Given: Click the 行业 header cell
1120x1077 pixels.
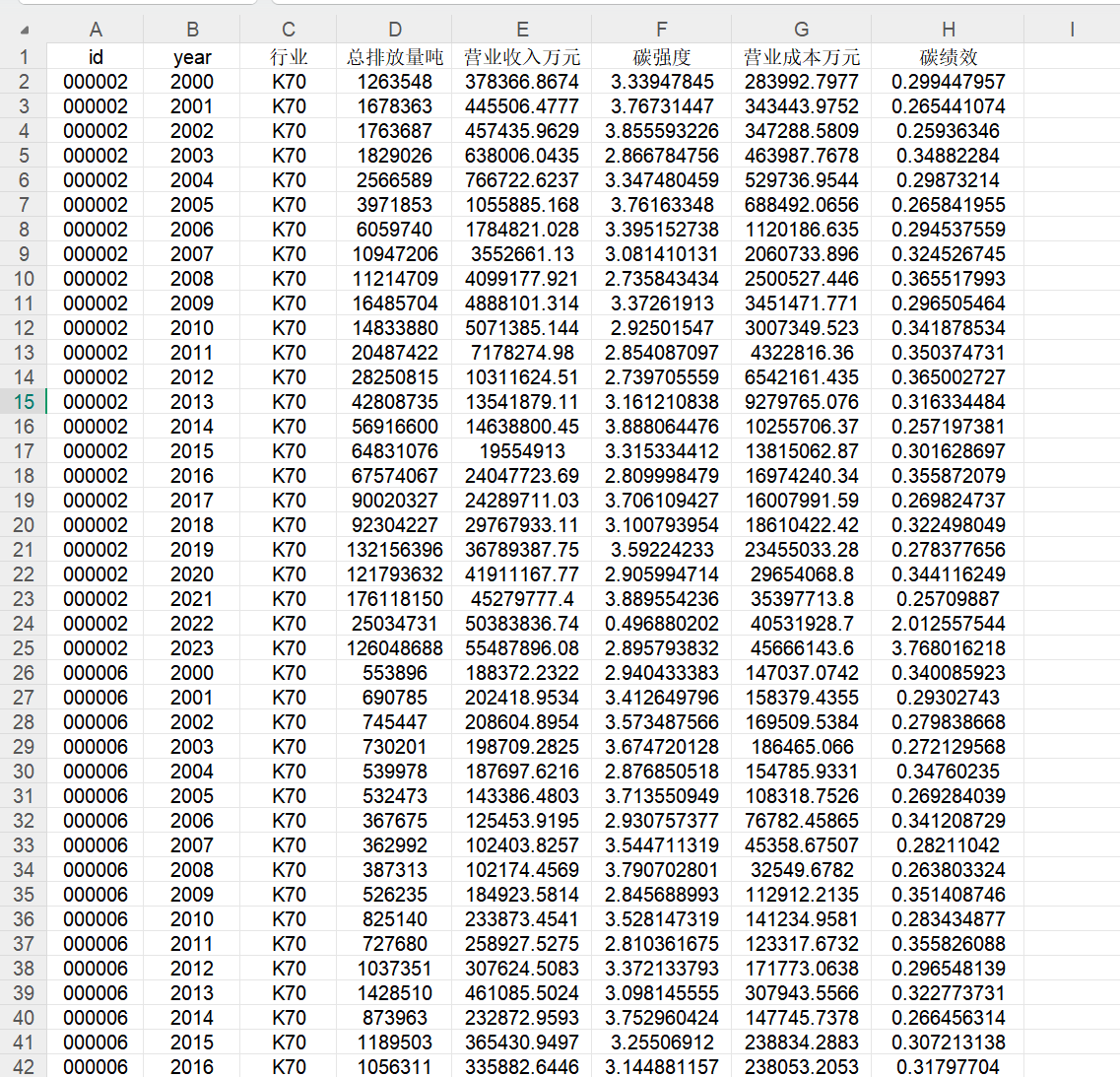Looking at the screenshot, I should (x=288, y=56).
